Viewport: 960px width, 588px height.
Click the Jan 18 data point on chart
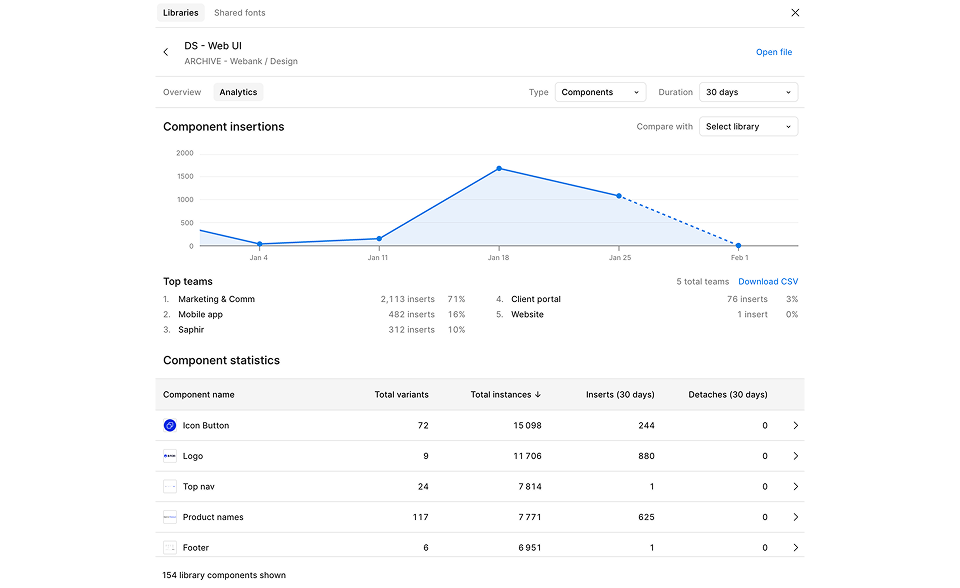(499, 169)
